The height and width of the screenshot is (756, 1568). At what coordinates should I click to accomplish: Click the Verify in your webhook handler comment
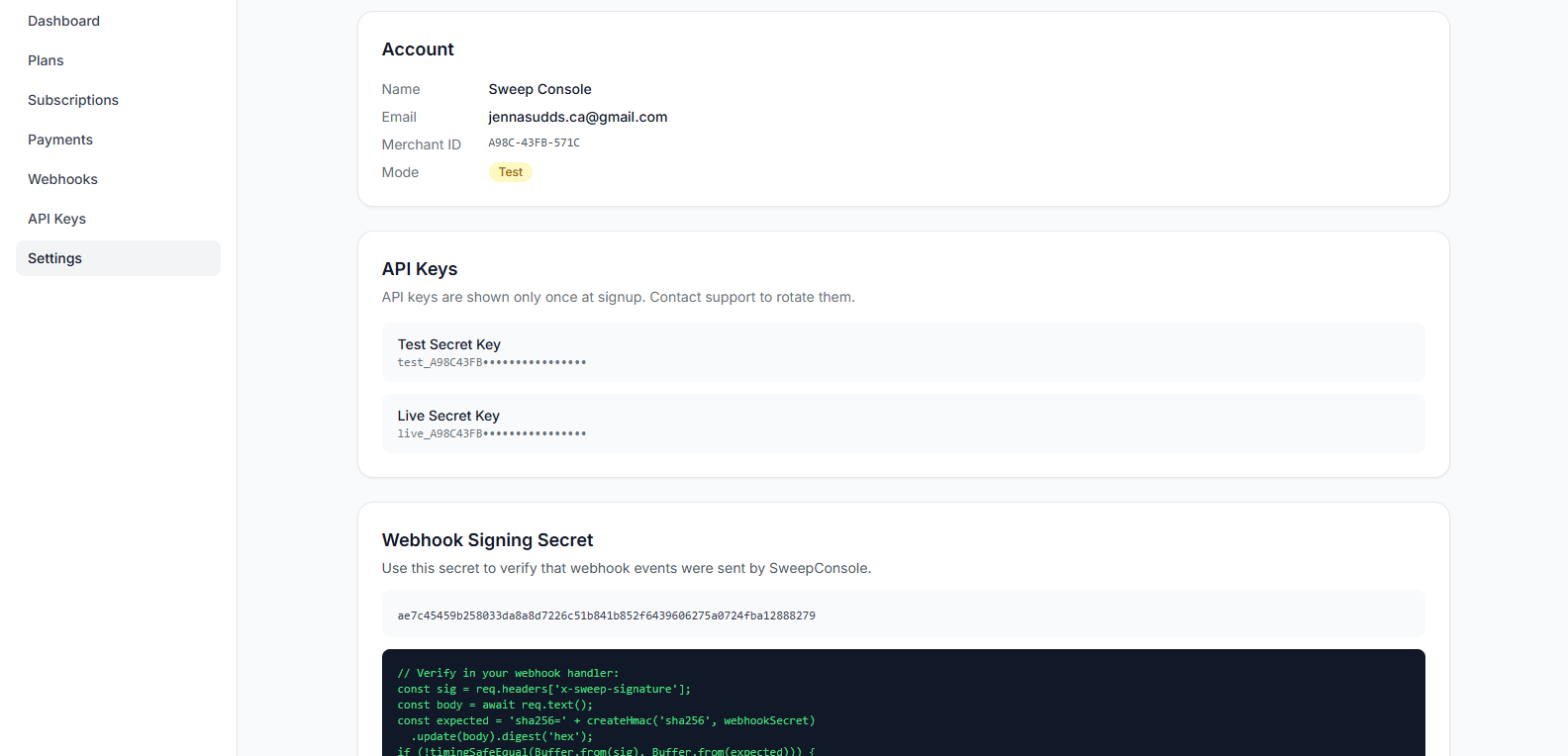pyautogui.click(x=508, y=673)
